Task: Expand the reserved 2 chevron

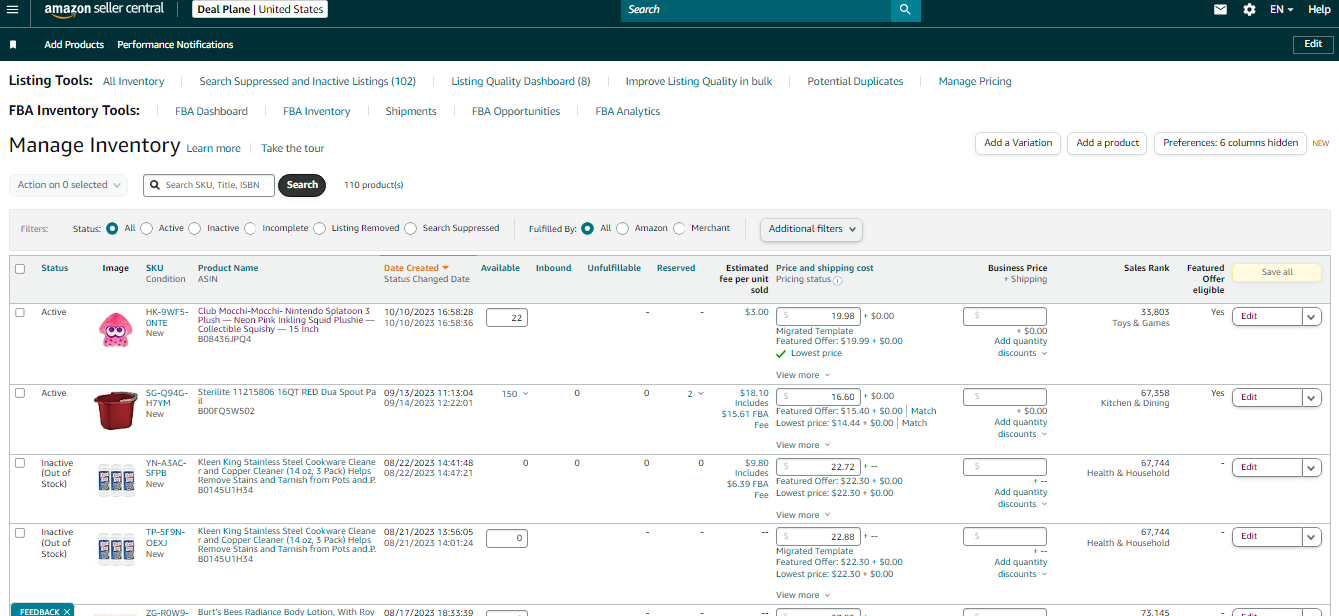Action: click(700, 394)
